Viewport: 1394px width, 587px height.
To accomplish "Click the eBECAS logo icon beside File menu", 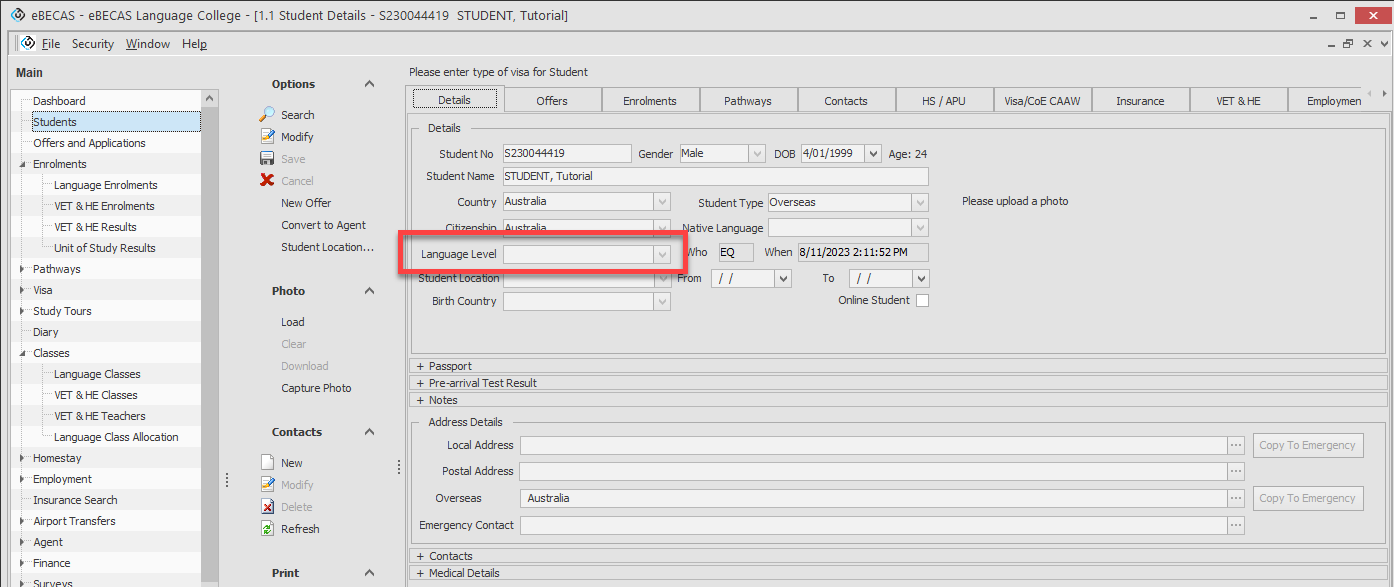I will 27,43.
